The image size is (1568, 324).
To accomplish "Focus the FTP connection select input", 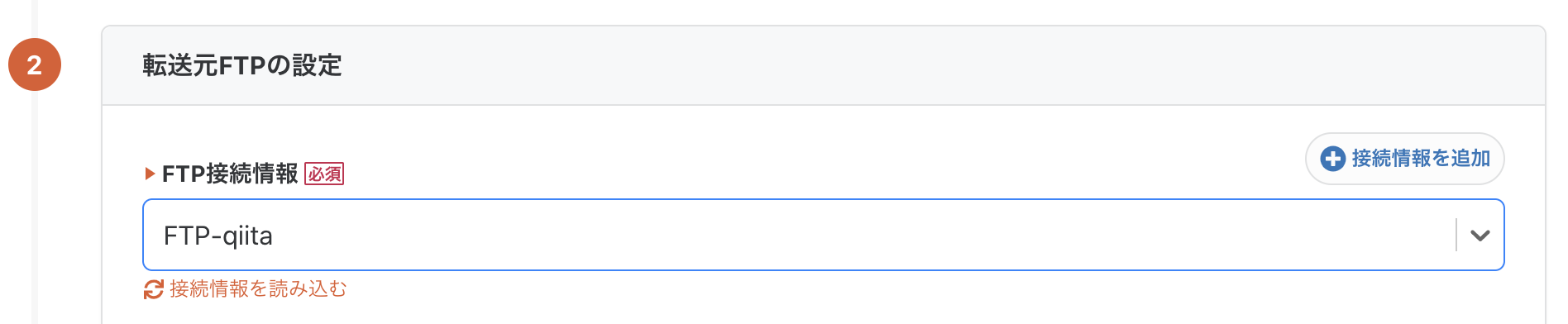I will 823,235.
